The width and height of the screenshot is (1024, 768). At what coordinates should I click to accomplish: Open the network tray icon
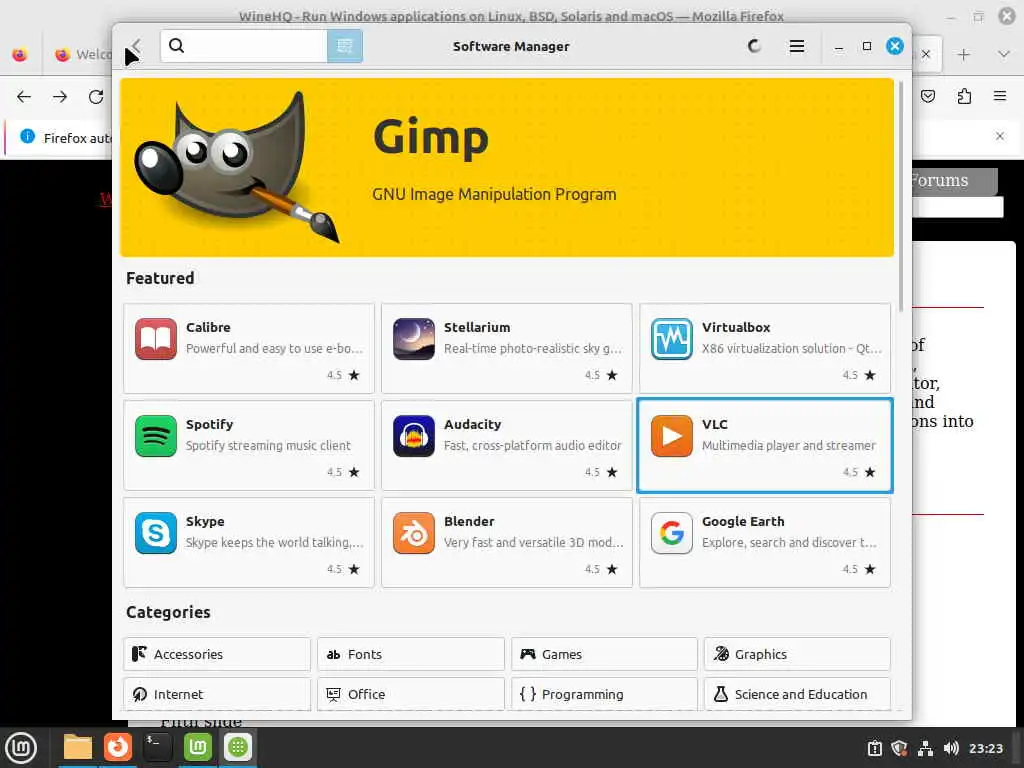point(925,748)
